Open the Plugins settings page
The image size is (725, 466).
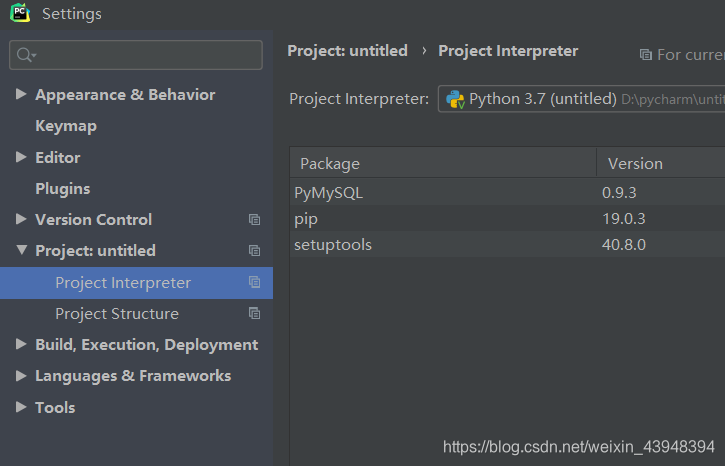[63, 189]
